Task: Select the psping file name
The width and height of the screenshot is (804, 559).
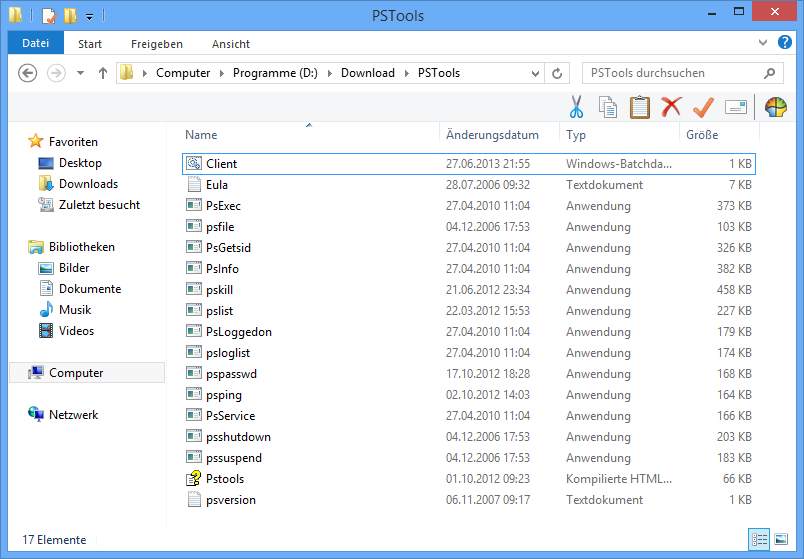Action: click(x=224, y=395)
